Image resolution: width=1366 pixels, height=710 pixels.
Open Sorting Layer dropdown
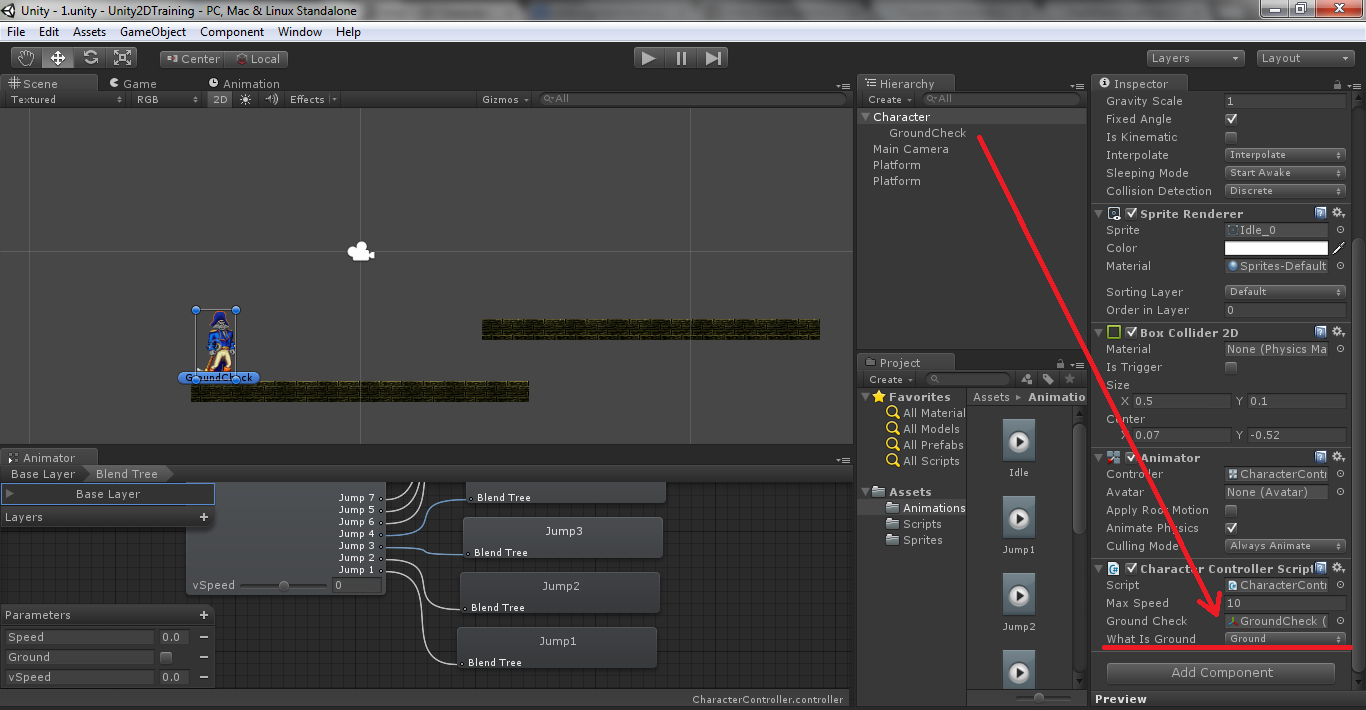tap(1285, 292)
